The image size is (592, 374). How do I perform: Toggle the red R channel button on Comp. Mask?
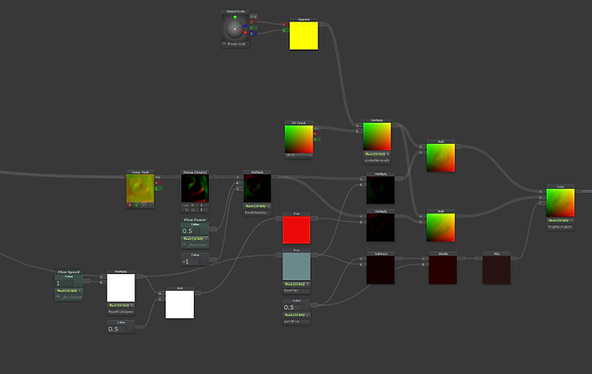coord(130,205)
